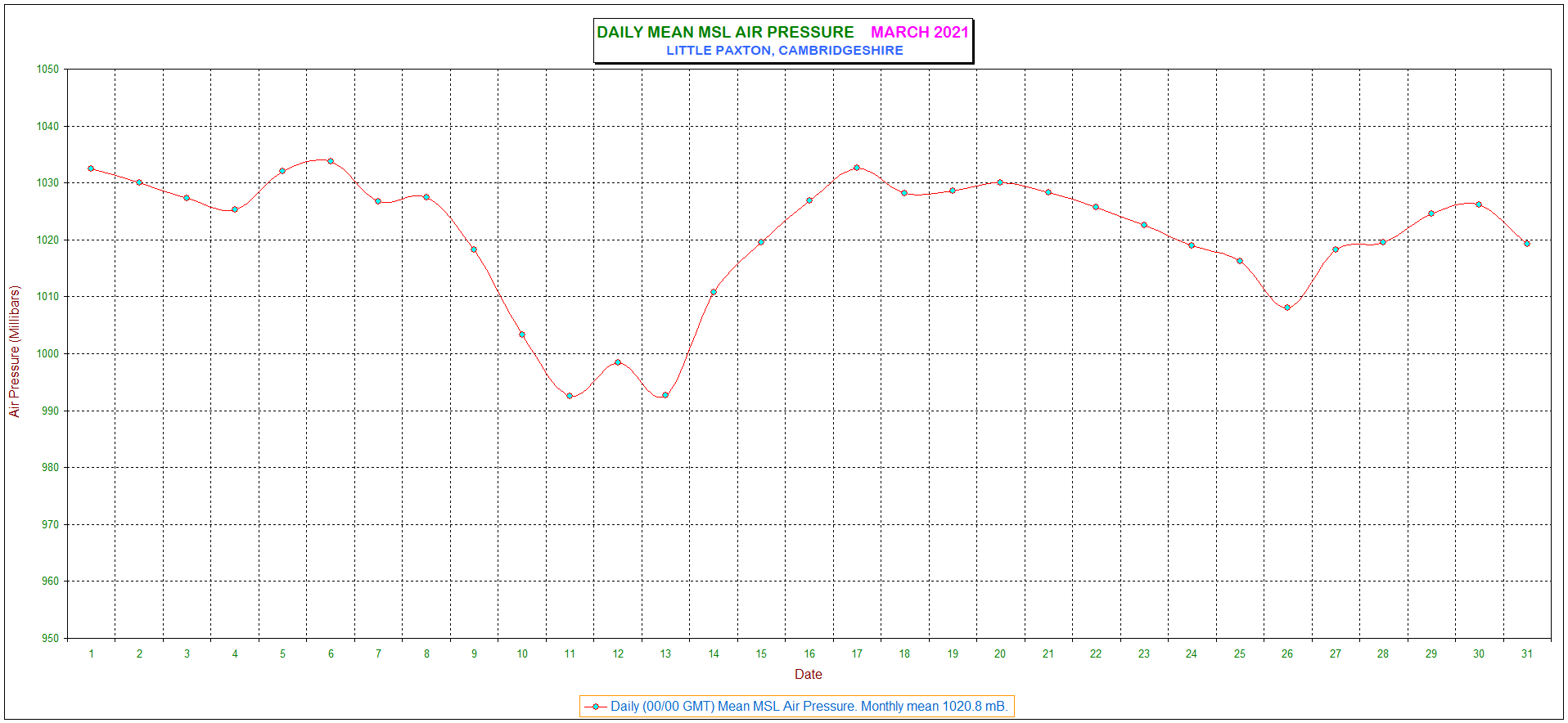The image size is (1568, 723).
Task: Click the x-axis label '13'
Action: coord(665,654)
